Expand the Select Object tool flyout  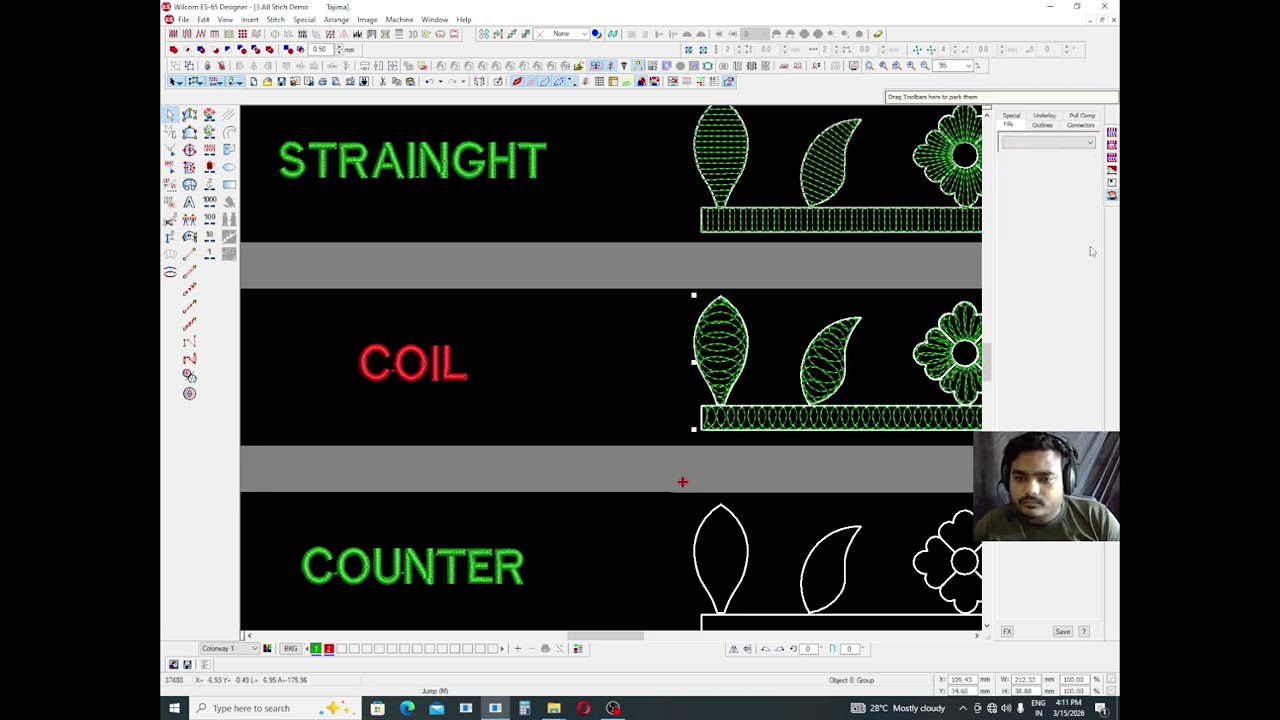click(x=180, y=82)
